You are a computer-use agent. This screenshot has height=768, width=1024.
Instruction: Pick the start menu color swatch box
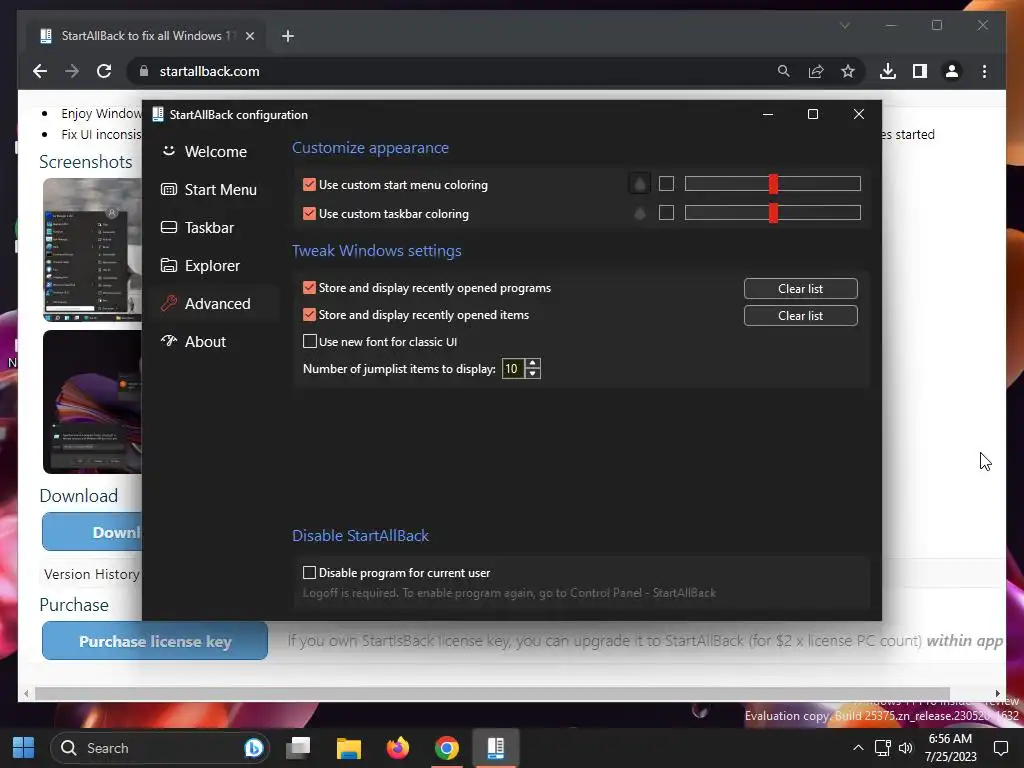click(x=666, y=184)
